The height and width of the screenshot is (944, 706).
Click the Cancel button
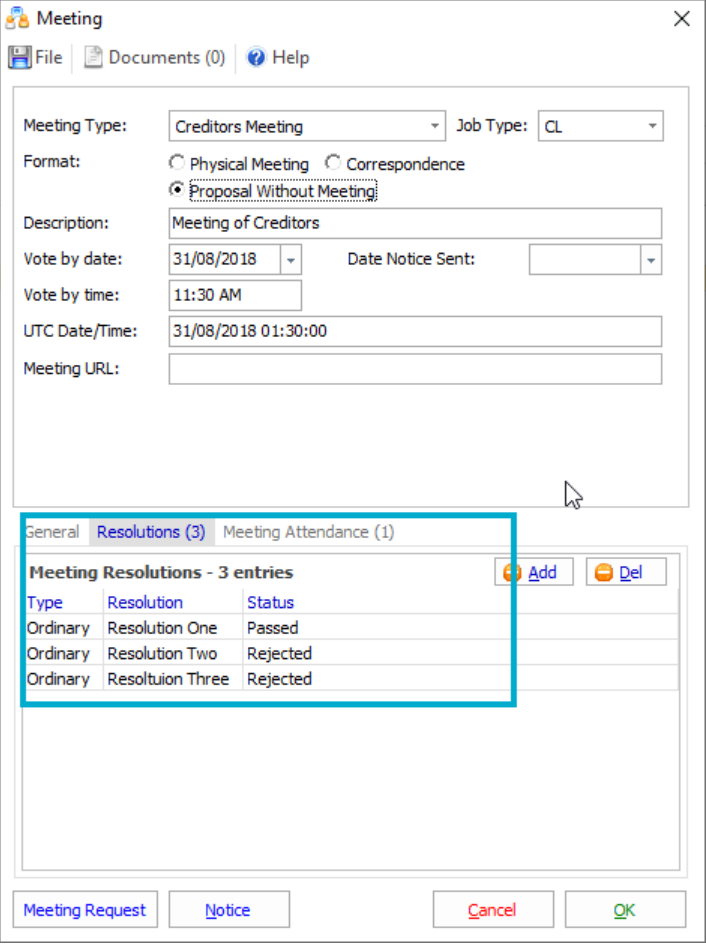click(x=492, y=910)
